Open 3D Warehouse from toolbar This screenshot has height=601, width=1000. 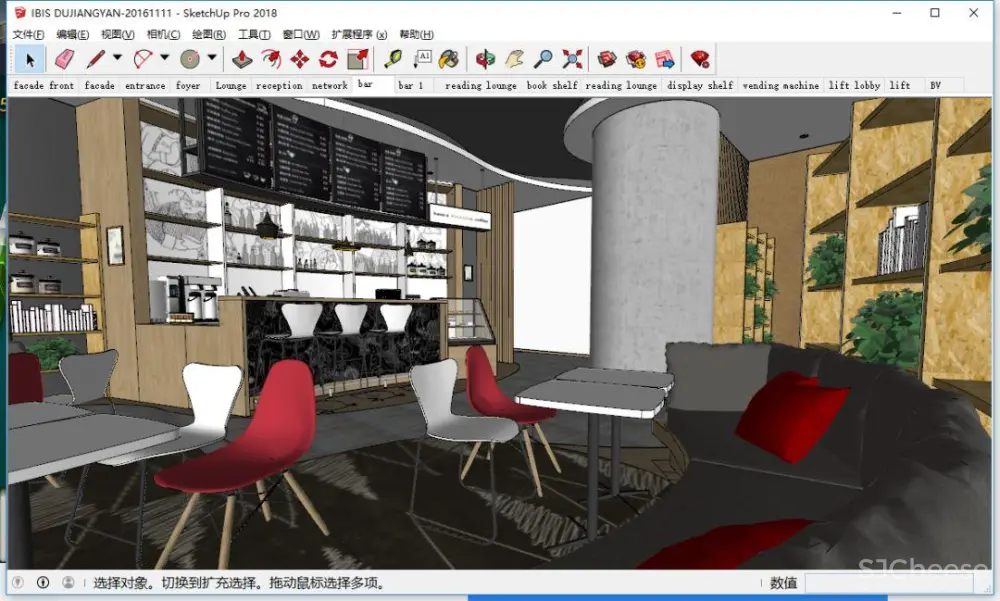606,59
